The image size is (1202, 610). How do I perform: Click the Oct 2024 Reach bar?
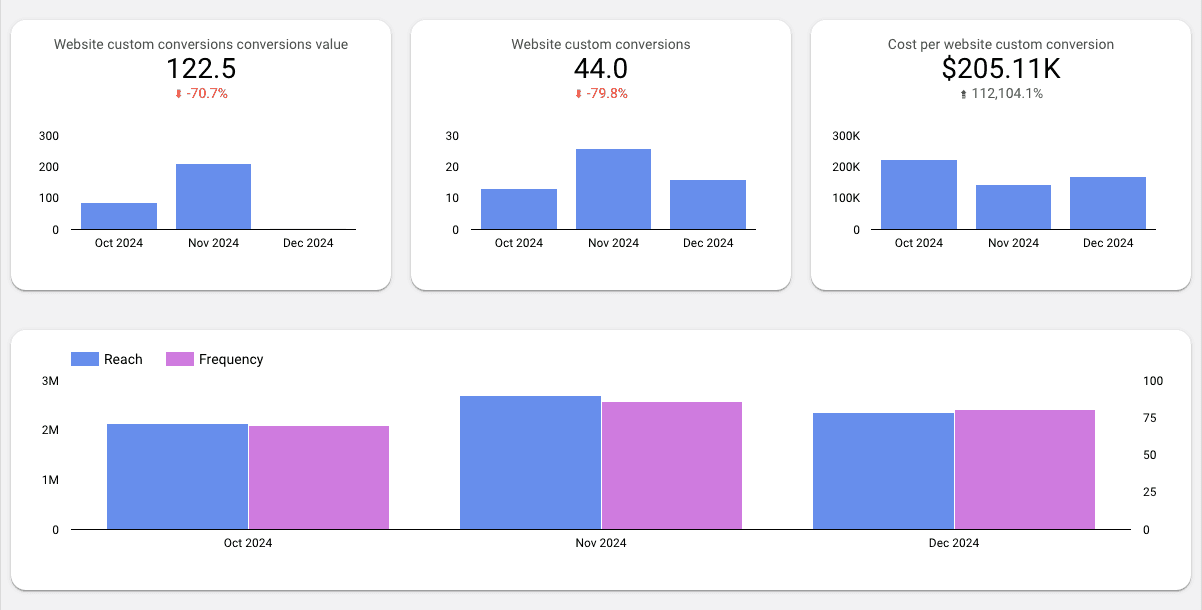(x=177, y=477)
